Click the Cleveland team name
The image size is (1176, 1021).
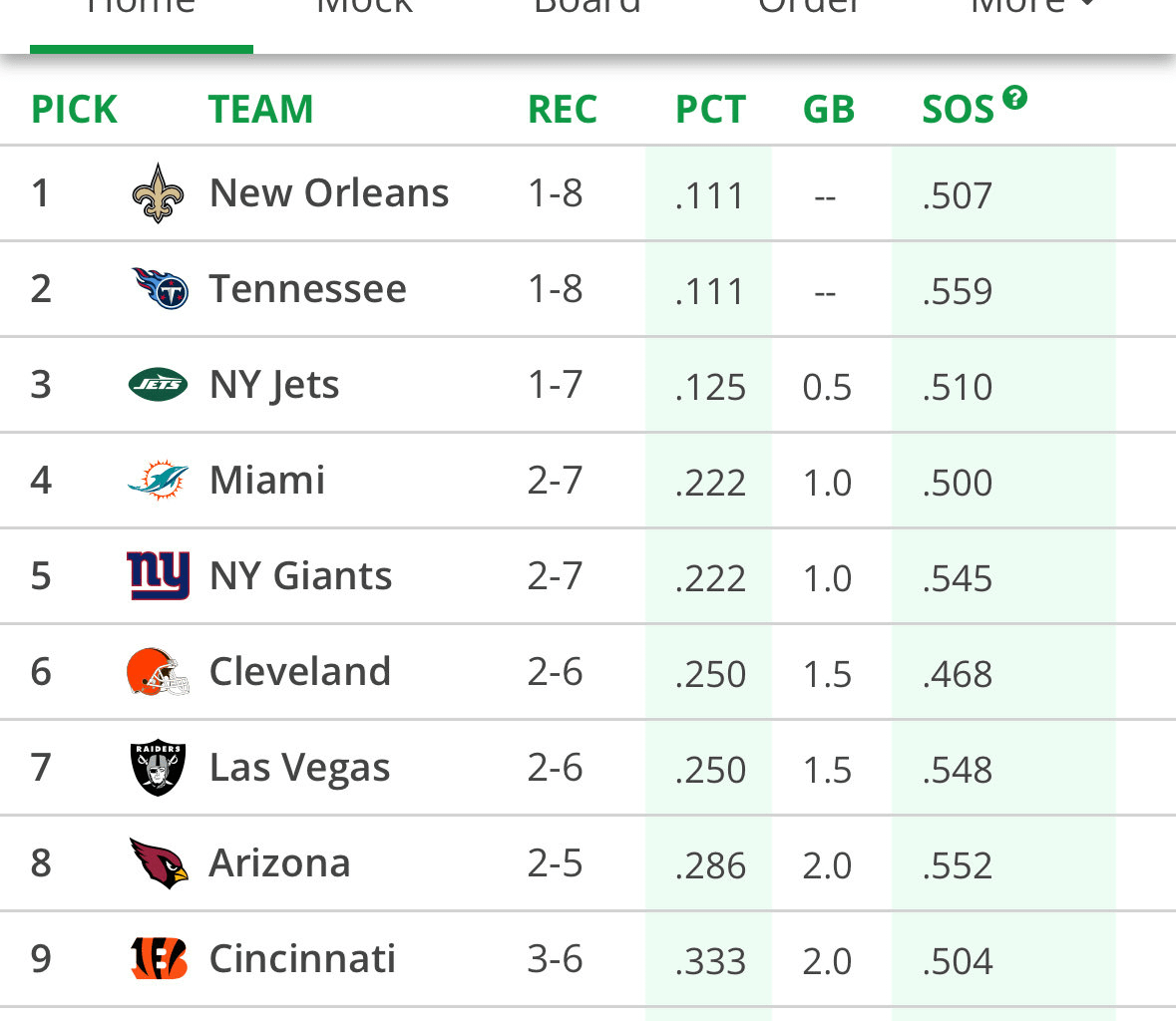click(299, 671)
